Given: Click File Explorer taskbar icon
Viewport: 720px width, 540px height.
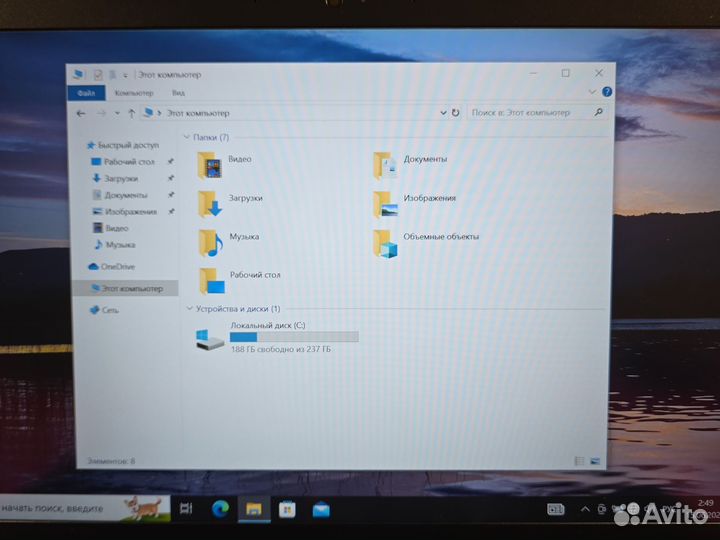Looking at the screenshot, I should (x=254, y=509).
